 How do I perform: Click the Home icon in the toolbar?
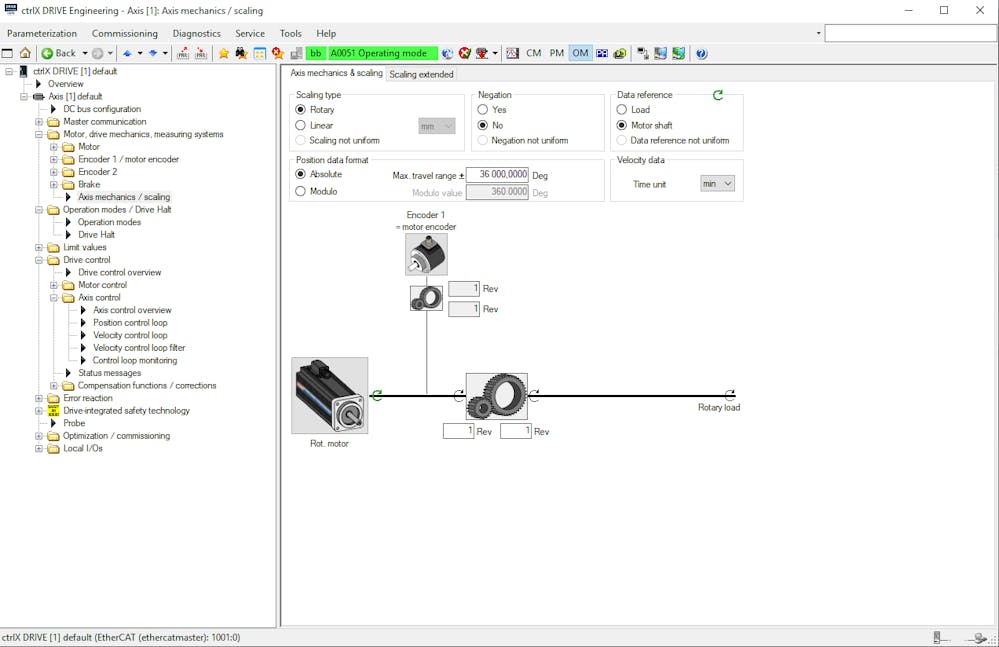(x=25, y=53)
